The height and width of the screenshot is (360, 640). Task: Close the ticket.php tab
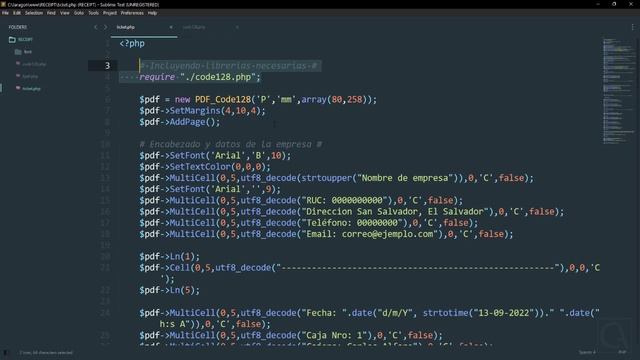(171, 27)
